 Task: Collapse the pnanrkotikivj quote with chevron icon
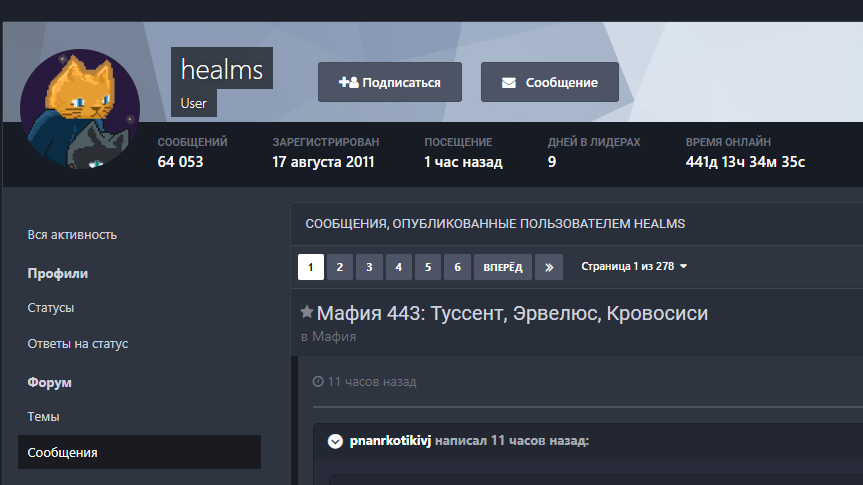point(335,441)
